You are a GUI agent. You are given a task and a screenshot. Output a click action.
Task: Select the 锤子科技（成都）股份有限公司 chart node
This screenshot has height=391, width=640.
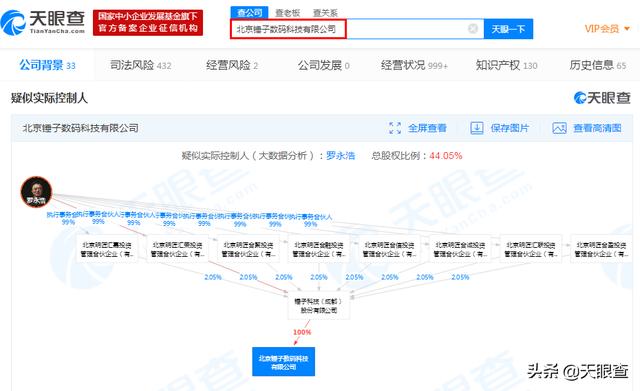(318, 306)
